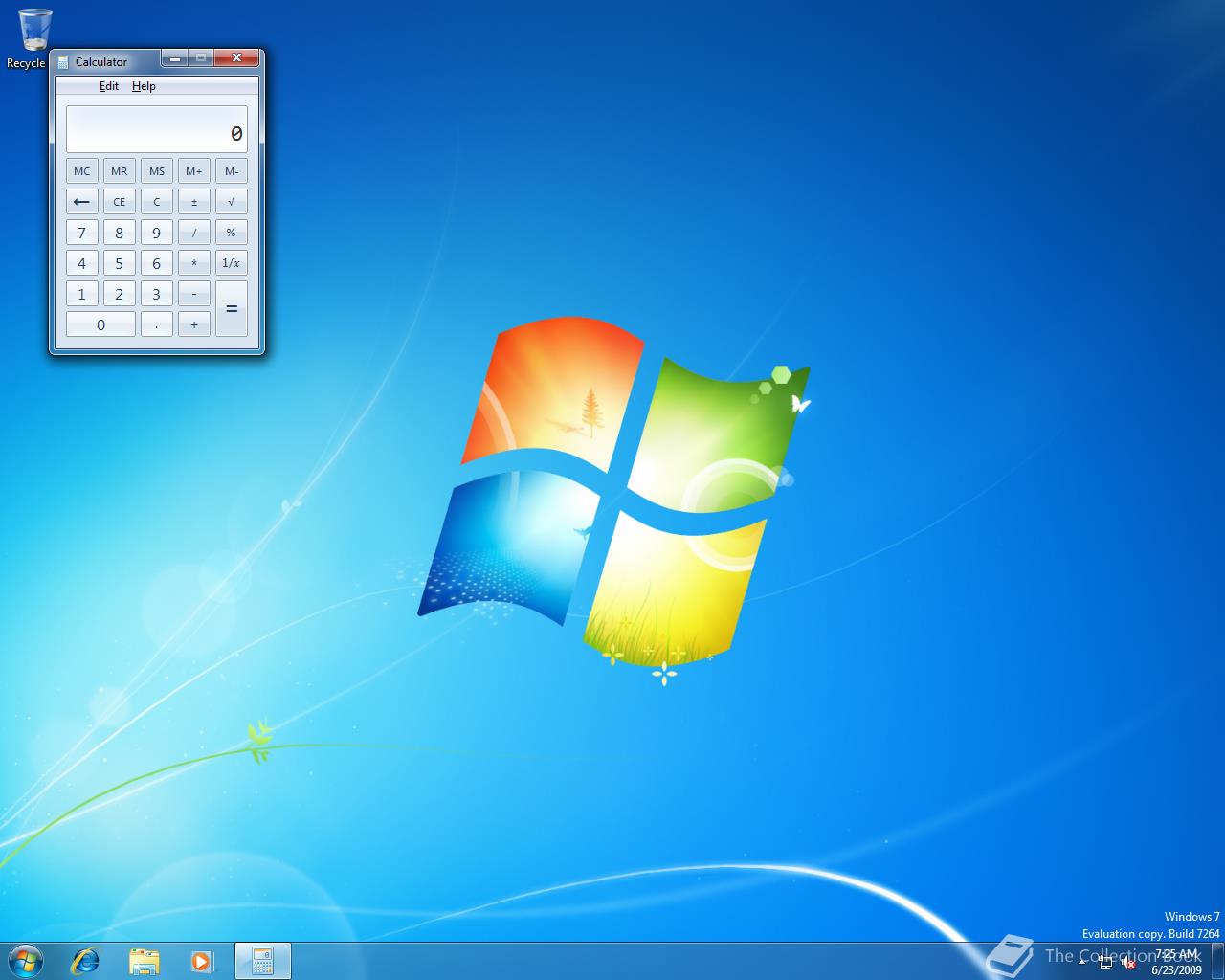
Task: Click the decimal point button
Action: click(157, 324)
